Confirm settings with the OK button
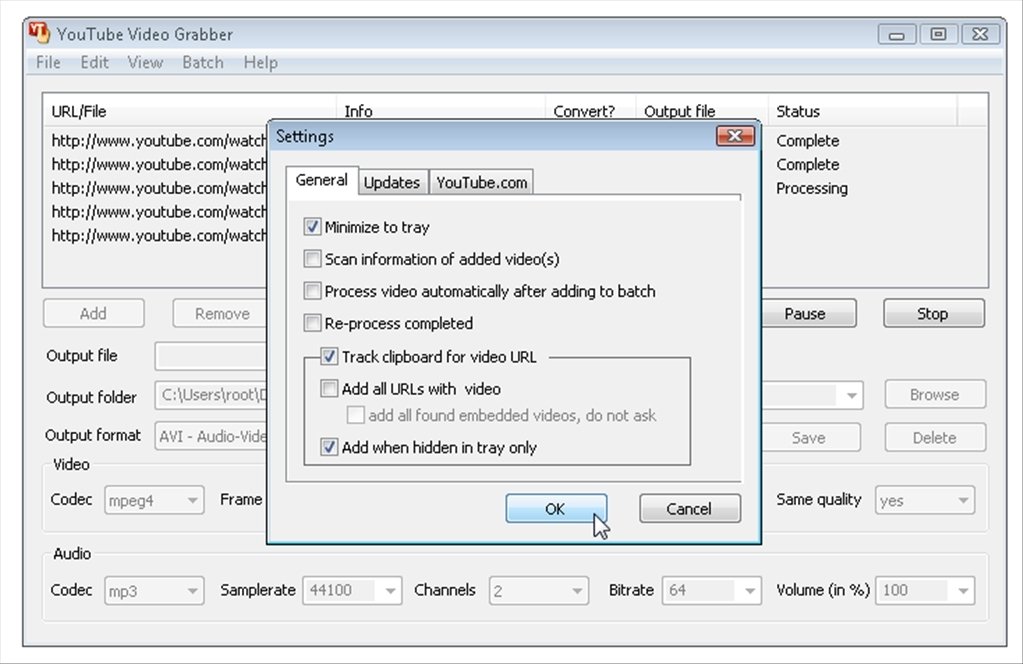 (x=556, y=509)
